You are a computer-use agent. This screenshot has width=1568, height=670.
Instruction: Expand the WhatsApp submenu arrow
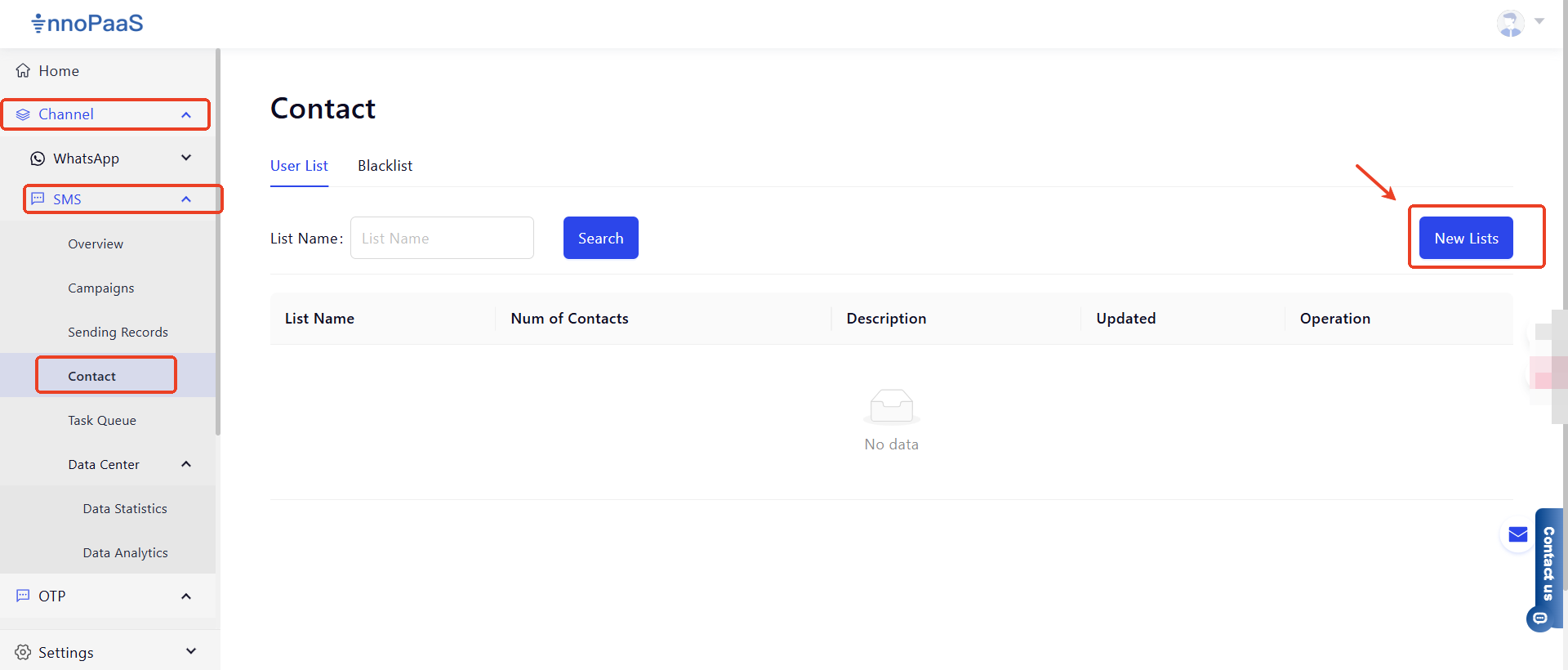click(x=186, y=158)
